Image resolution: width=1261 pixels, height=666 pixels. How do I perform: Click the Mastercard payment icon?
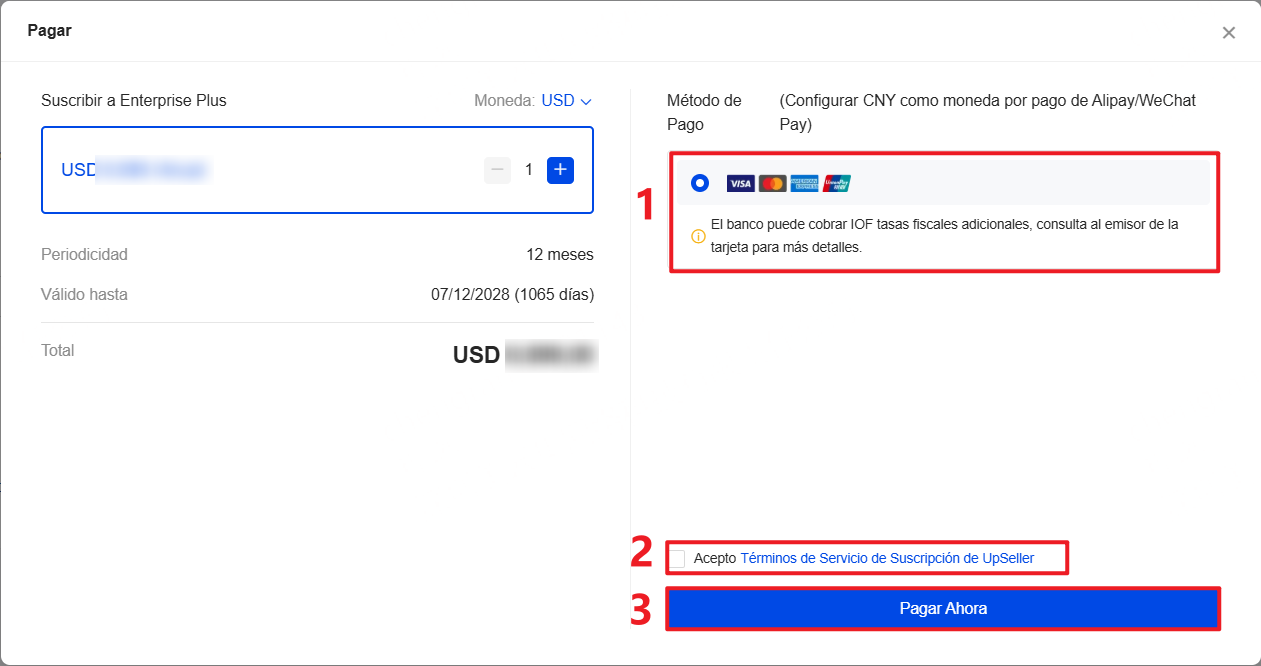(772, 183)
